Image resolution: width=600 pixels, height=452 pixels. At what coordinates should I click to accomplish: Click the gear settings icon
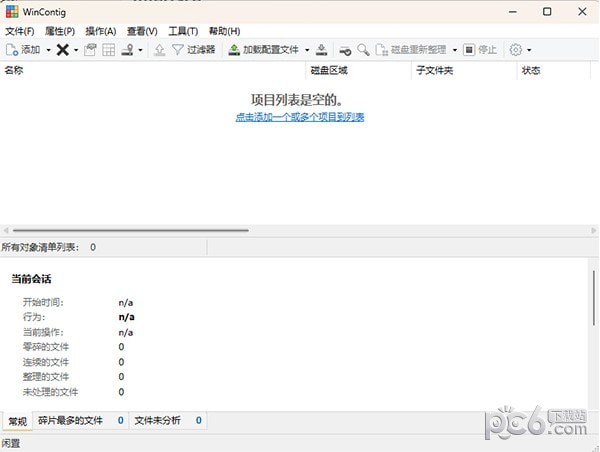[x=515, y=50]
